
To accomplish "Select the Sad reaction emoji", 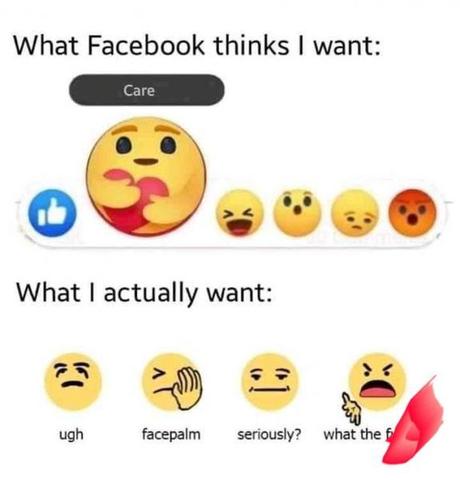I will tap(355, 213).
